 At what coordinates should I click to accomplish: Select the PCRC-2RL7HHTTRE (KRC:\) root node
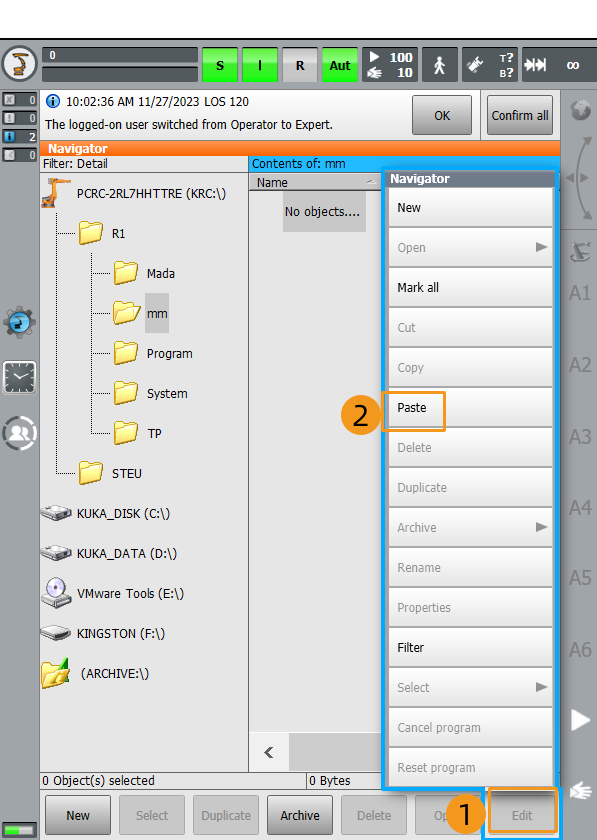pyautogui.click(x=134, y=193)
